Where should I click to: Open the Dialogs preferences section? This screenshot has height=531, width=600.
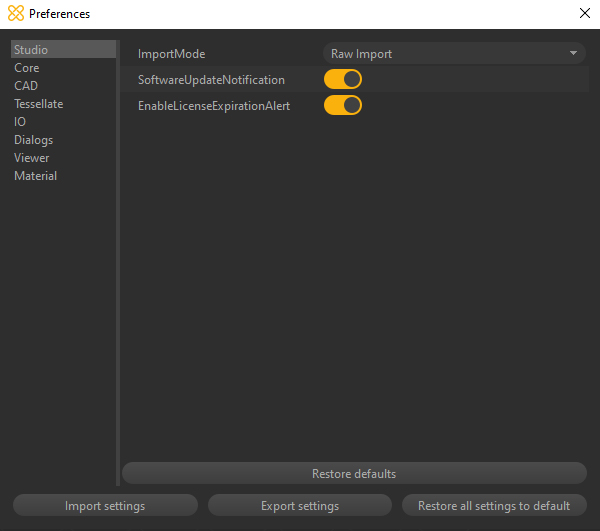pyautogui.click(x=34, y=140)
